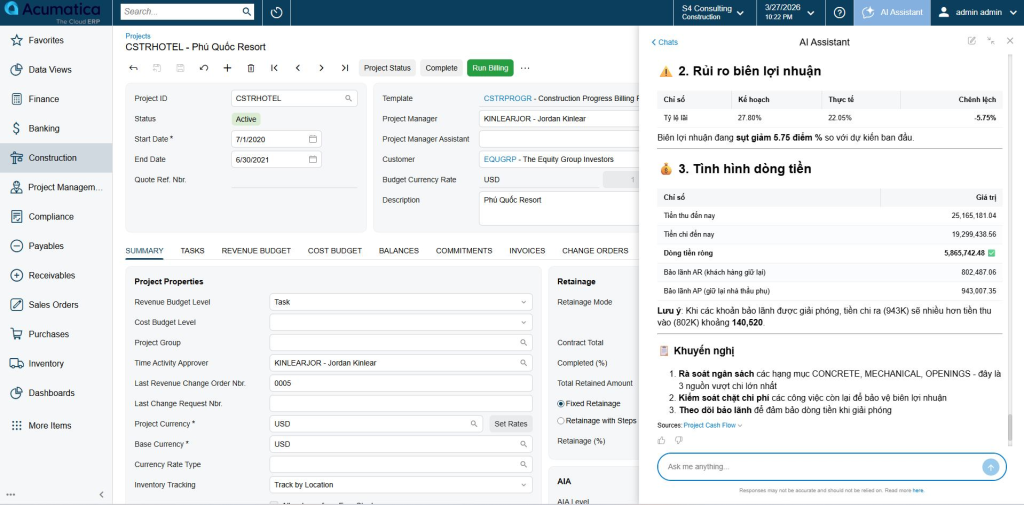The width and height of the screenshot is (1024, 505).
Task: Delete the project with trash icon
Action: coord(251,68)
